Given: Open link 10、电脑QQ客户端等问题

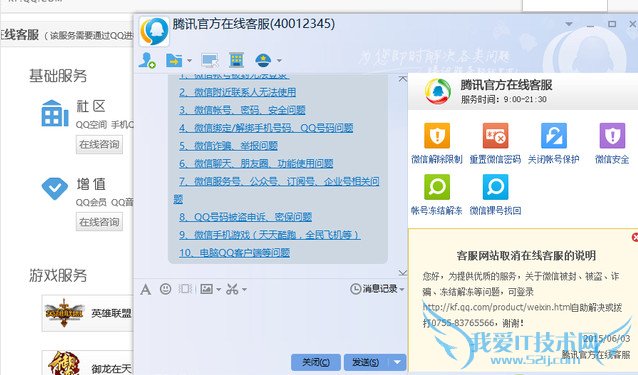Looking at the screenshot, I should 234,253.
